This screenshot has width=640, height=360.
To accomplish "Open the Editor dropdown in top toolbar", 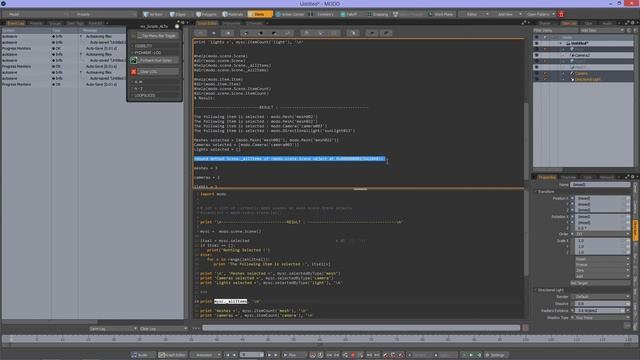I will point(475,14).
